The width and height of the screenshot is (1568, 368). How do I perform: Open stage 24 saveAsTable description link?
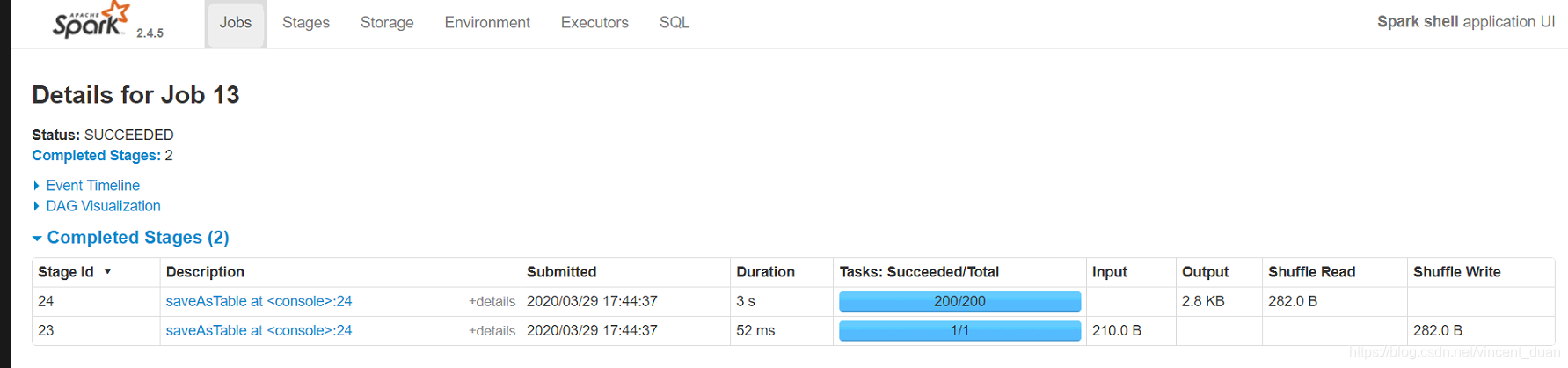click(259, 301)
